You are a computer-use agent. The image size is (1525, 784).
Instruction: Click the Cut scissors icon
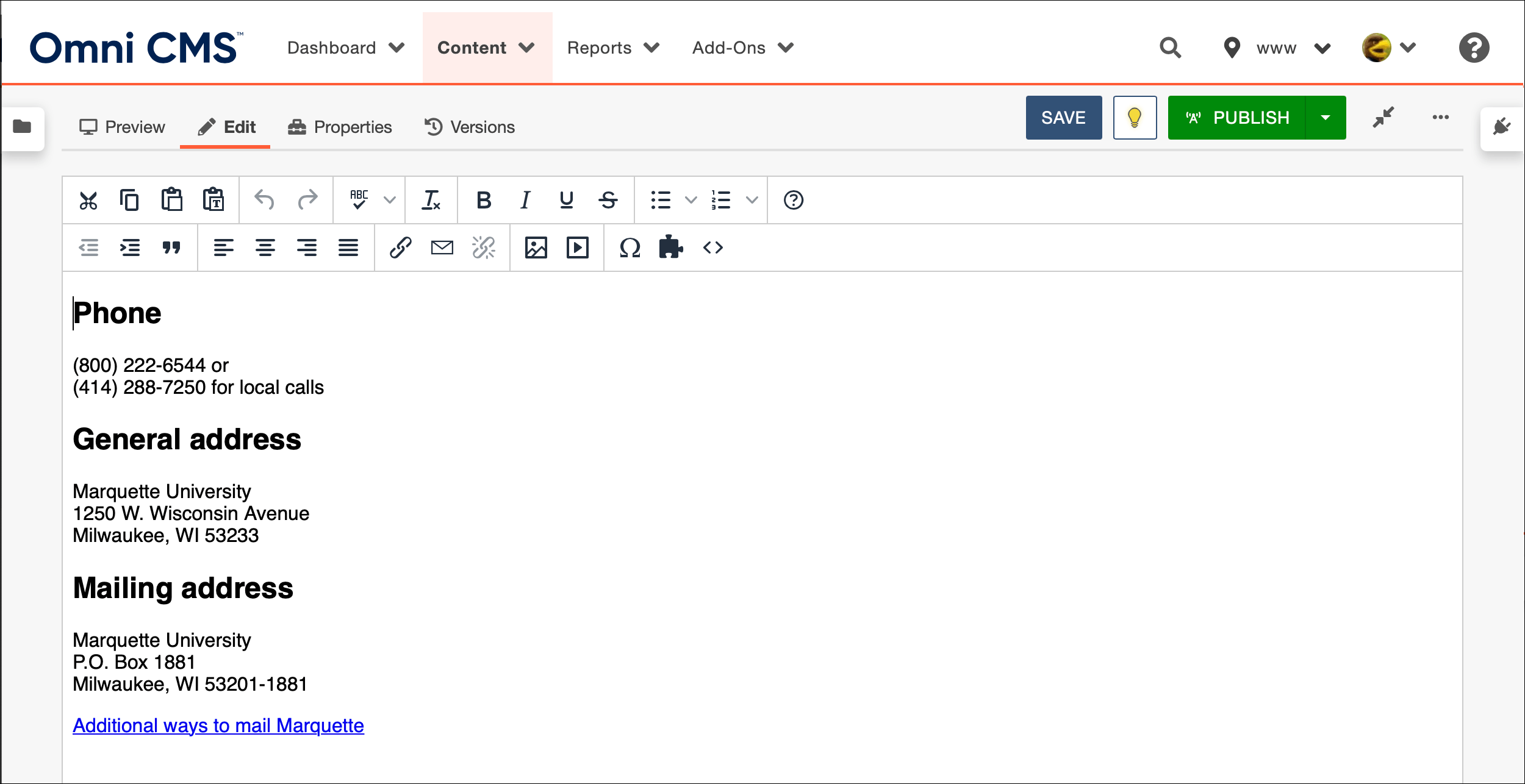pyautogui.click(x=88, y=200)
